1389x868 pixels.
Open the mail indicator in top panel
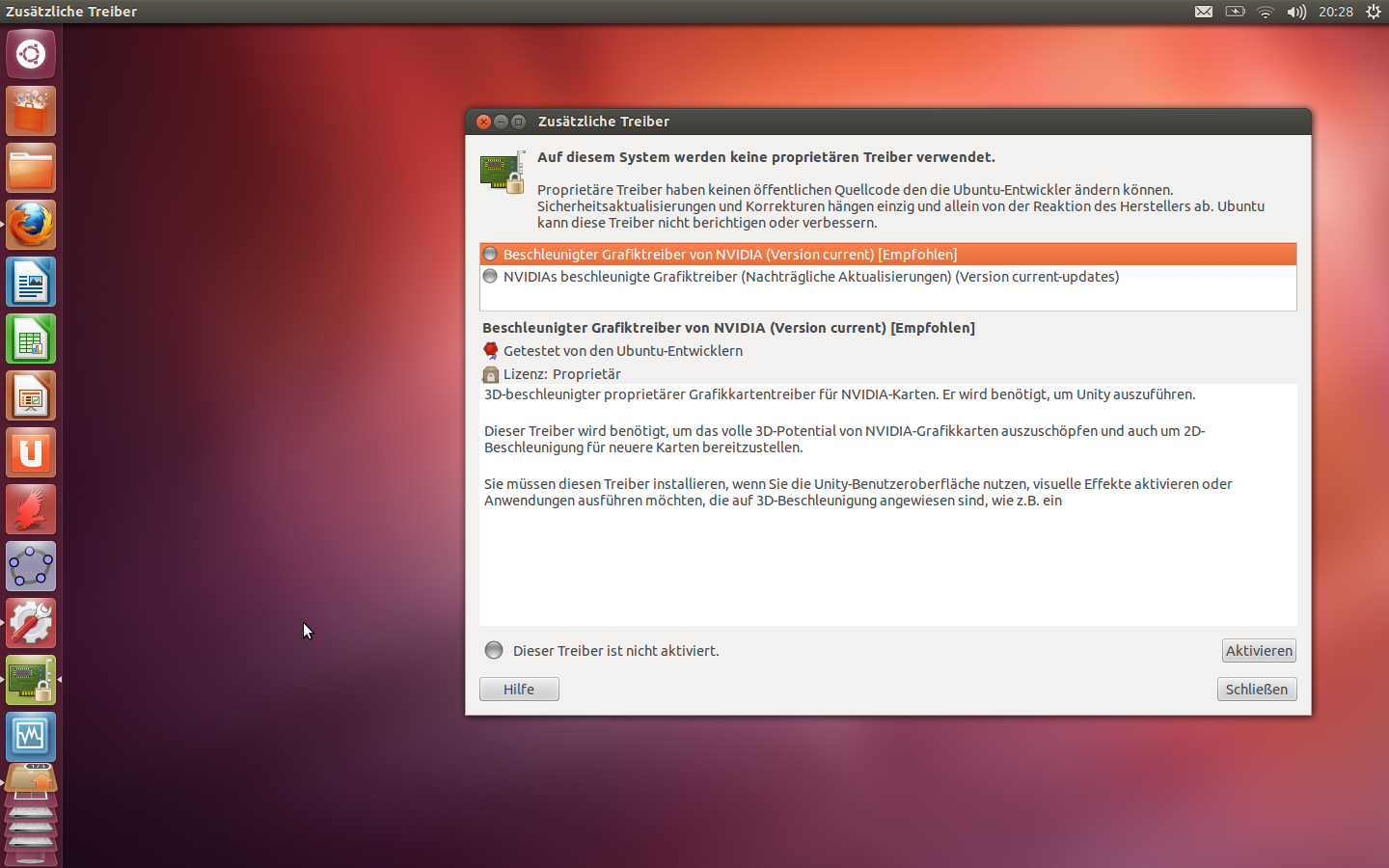coord(1204,12)
